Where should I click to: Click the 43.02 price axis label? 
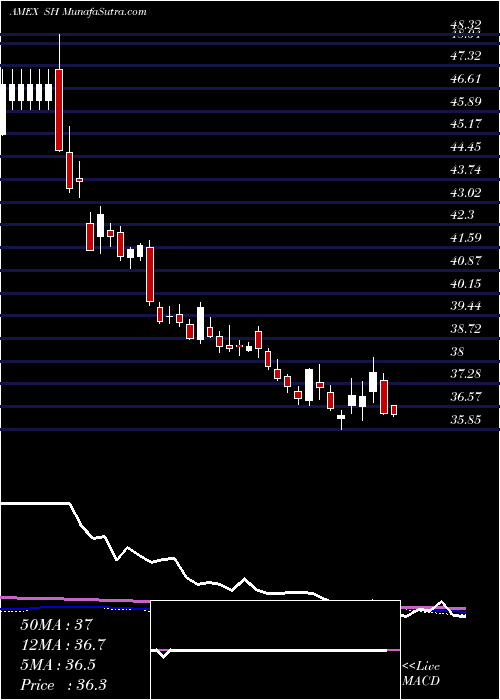click(x=466, y=192)
